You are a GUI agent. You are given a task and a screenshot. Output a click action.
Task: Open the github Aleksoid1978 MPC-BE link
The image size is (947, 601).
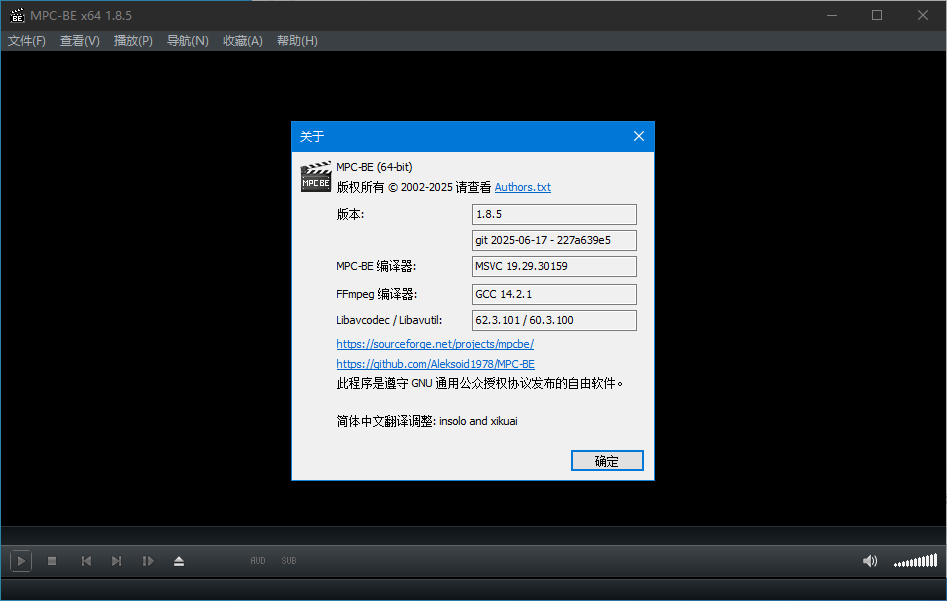pos(435,364)
